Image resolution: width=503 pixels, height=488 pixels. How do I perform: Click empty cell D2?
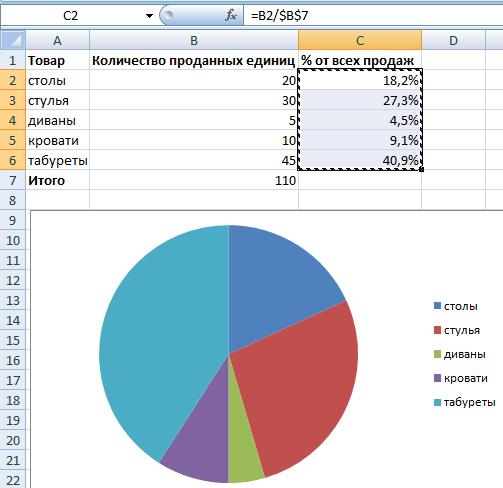coord(453,80)
